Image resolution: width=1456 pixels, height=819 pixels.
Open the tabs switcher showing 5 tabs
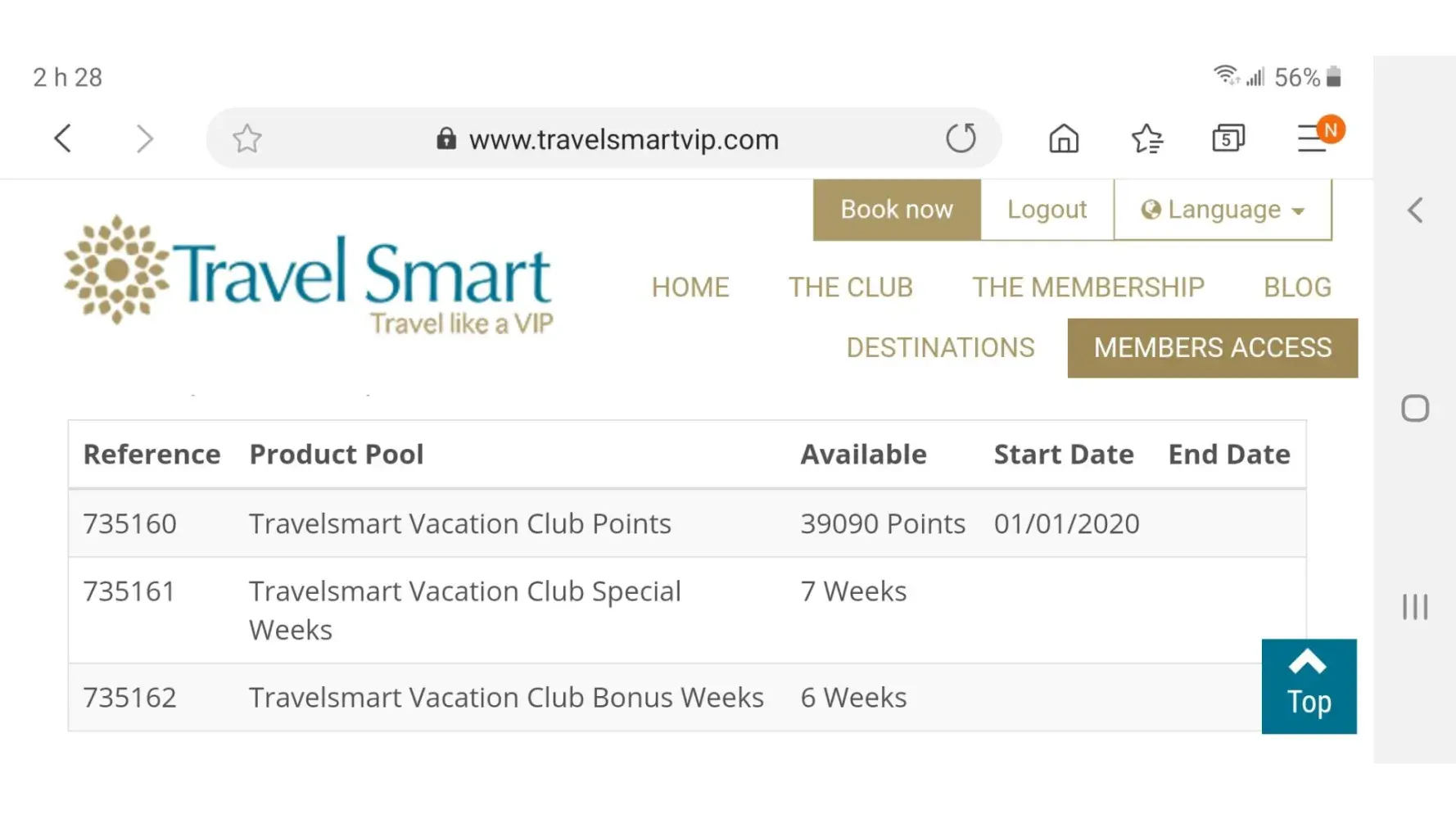1228,138
